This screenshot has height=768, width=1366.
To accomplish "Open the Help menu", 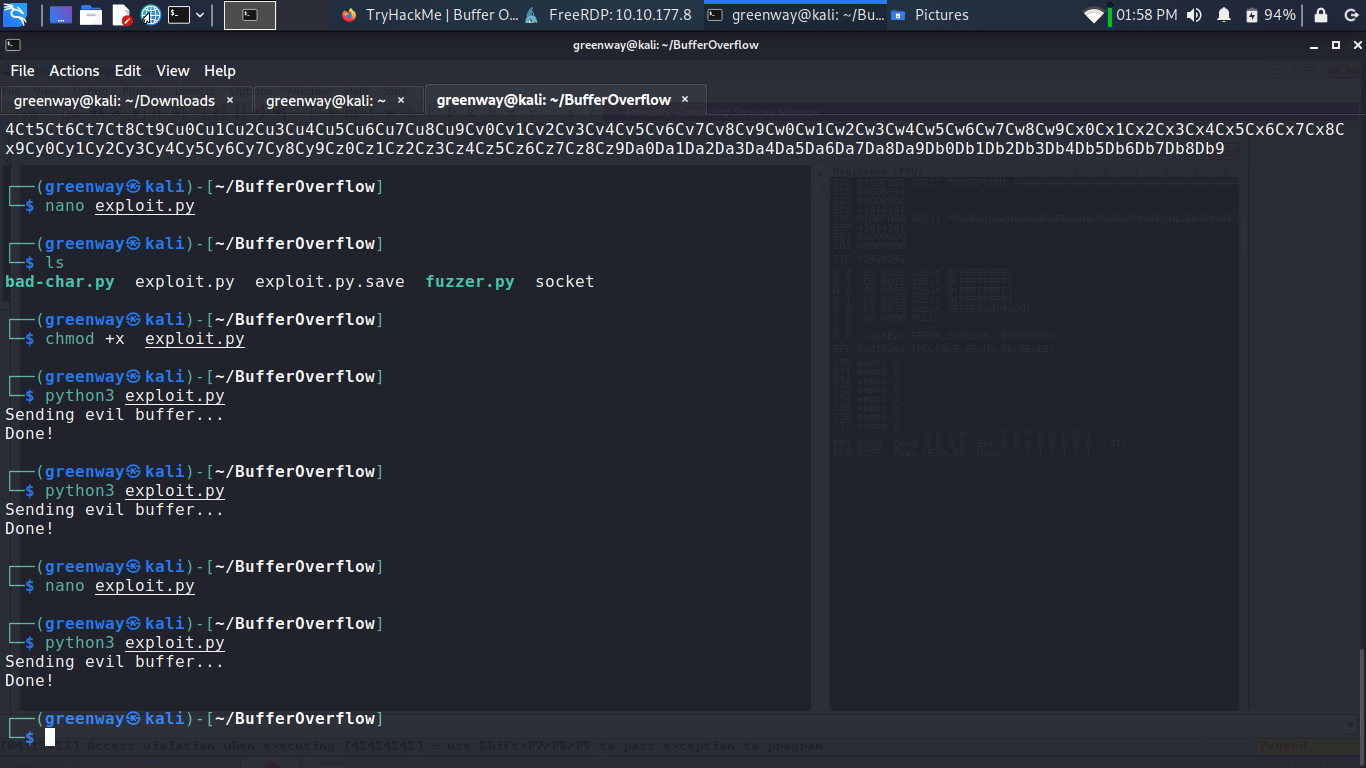I will pos(220,71).
